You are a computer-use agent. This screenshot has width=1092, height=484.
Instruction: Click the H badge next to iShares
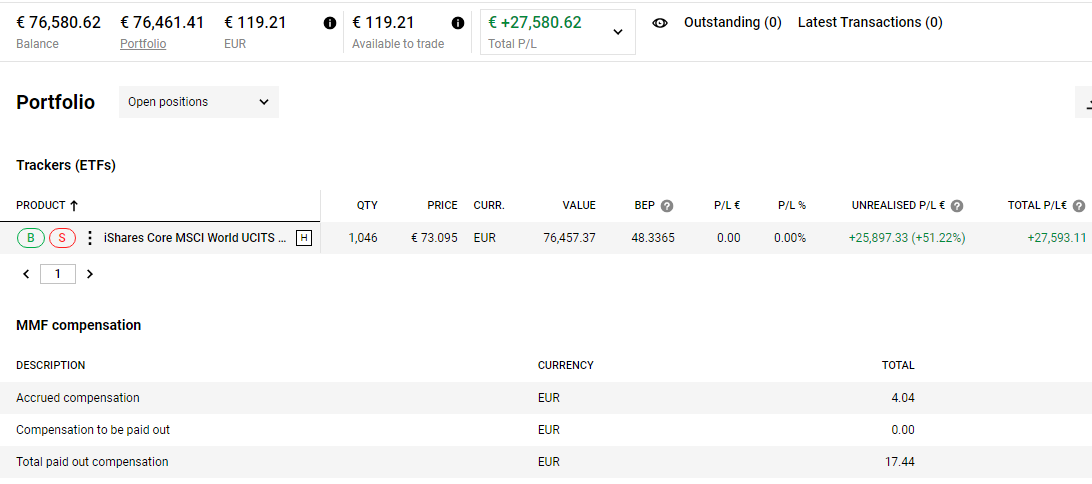tap(304, 238)
